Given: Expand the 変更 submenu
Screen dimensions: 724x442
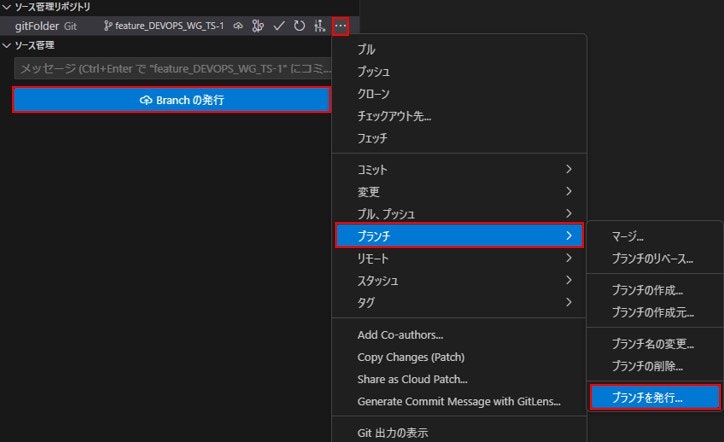Looking at the screenshot, I should tap(459, 192).
